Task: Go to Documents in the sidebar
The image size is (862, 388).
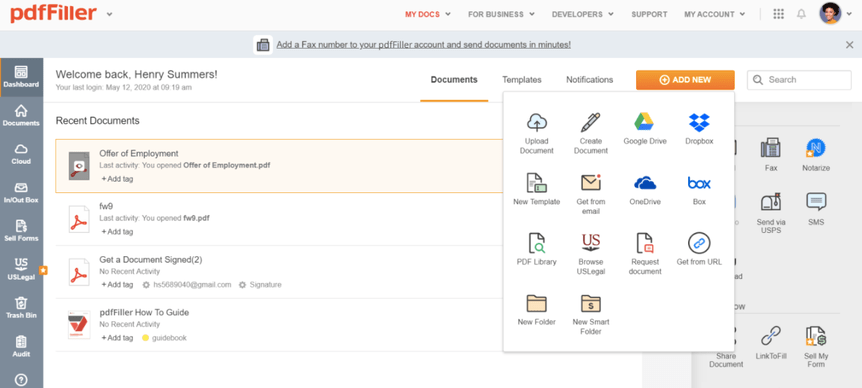Action: [x=21, y=116]
